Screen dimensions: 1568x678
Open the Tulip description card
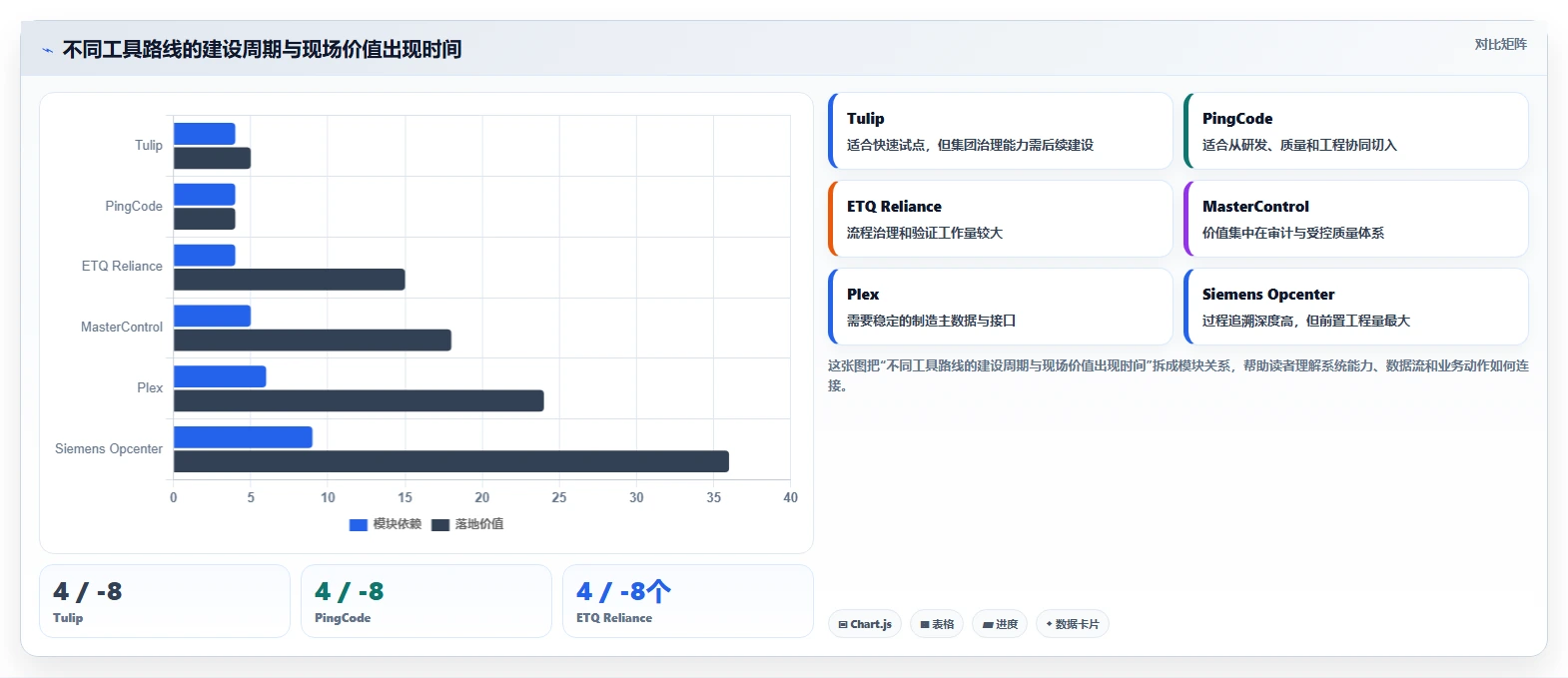[1001, 131]
